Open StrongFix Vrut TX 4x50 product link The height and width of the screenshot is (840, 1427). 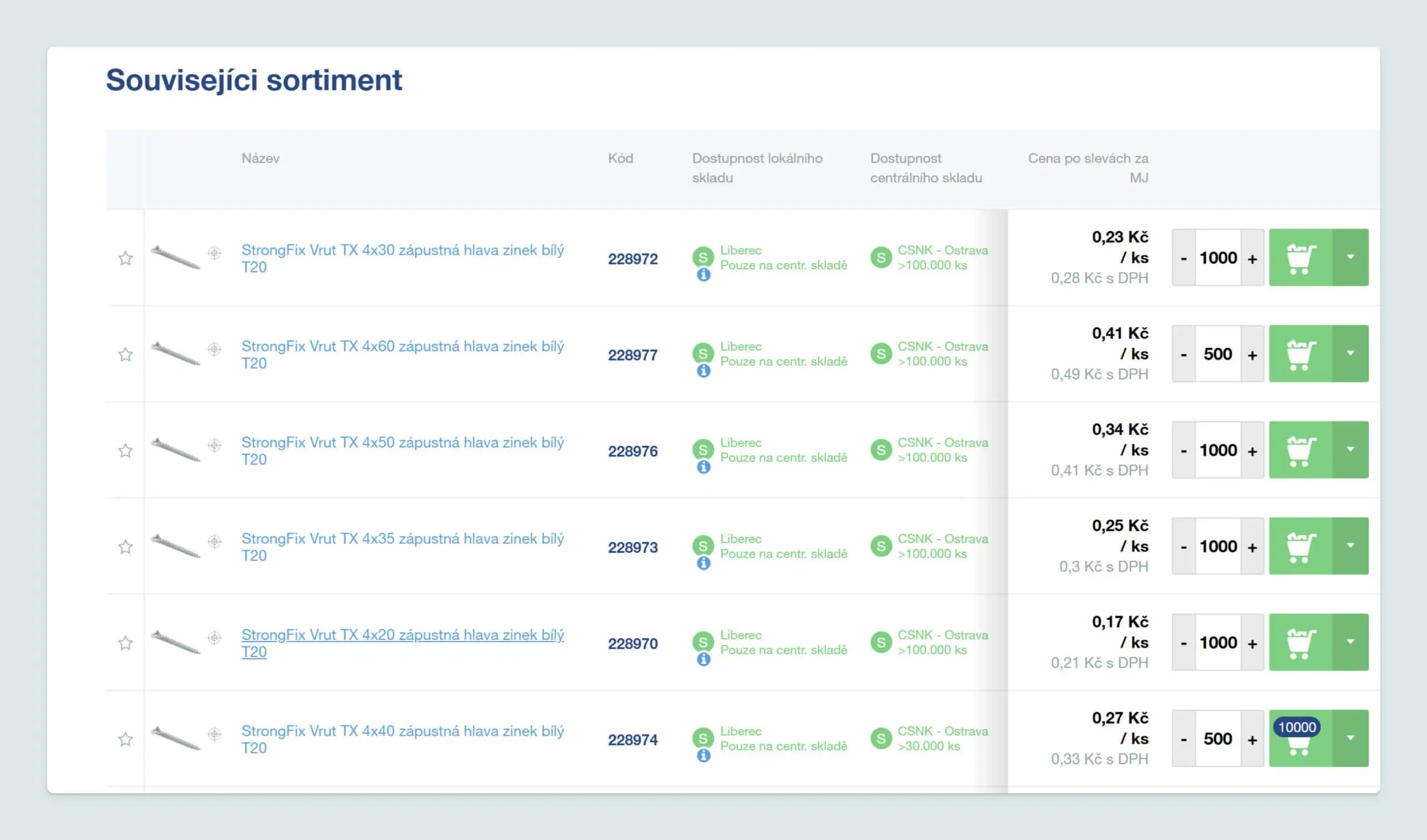[402, 451]
